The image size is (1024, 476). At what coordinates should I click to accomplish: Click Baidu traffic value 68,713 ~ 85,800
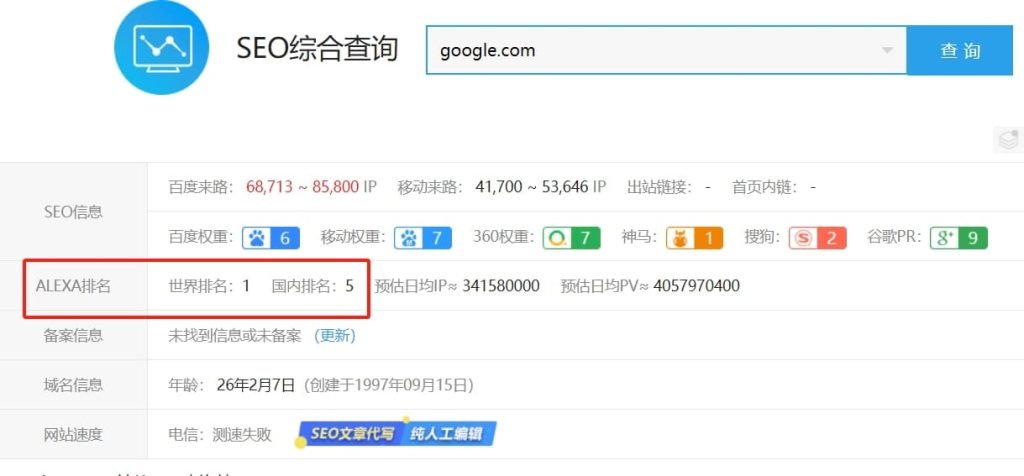(302, 187)
